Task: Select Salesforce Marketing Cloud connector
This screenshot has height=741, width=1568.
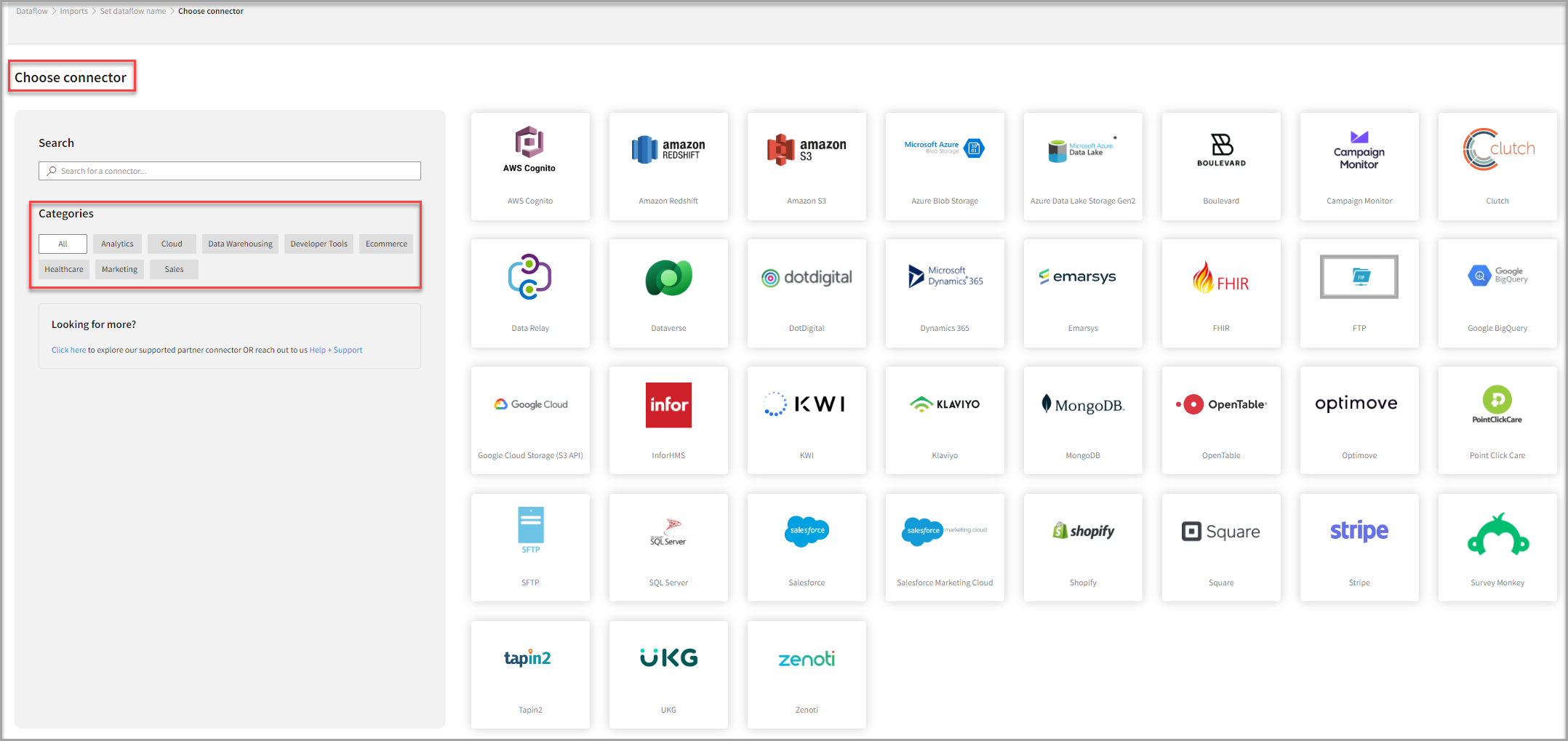Action: click(x=945, y=548)
